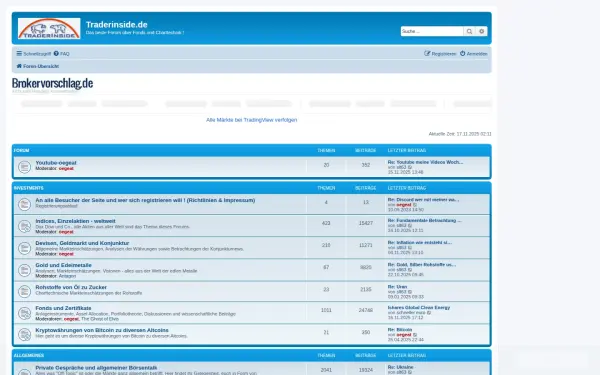View latest post icon in Rohstoffe row
Image resolution: width=600 pixels, height=375 pixels.
click(410, 292)
